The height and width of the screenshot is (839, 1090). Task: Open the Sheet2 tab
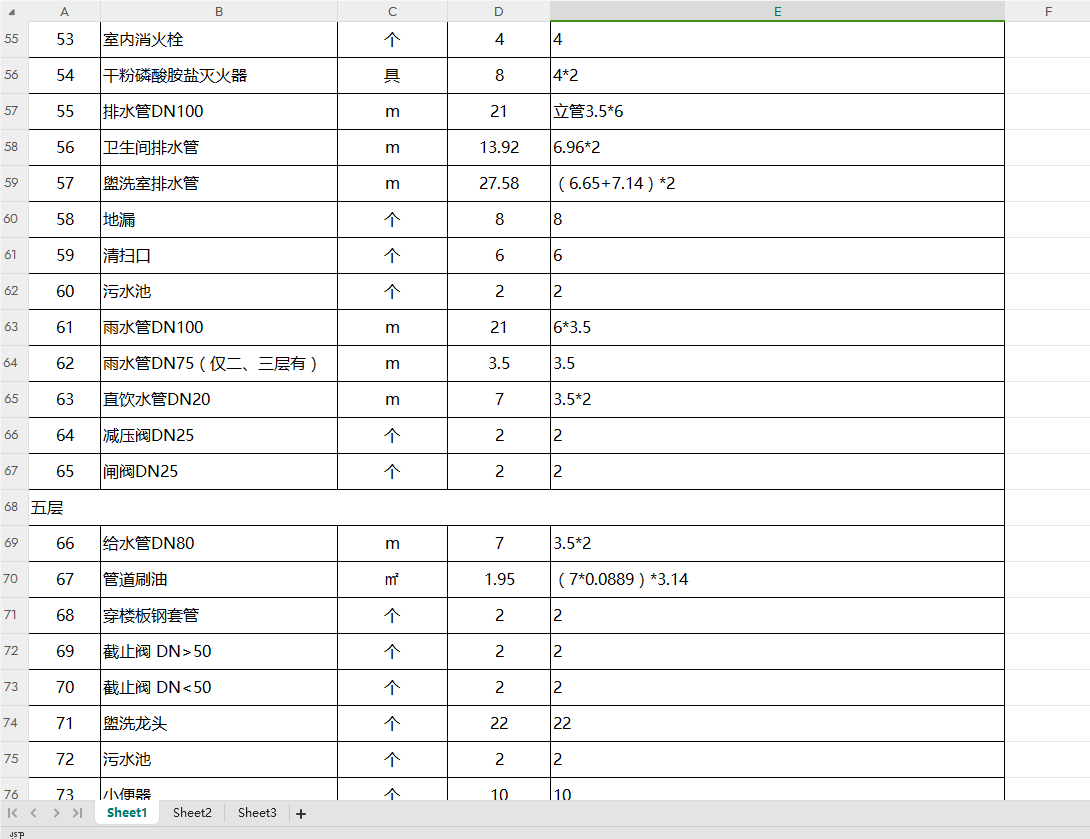192,813
